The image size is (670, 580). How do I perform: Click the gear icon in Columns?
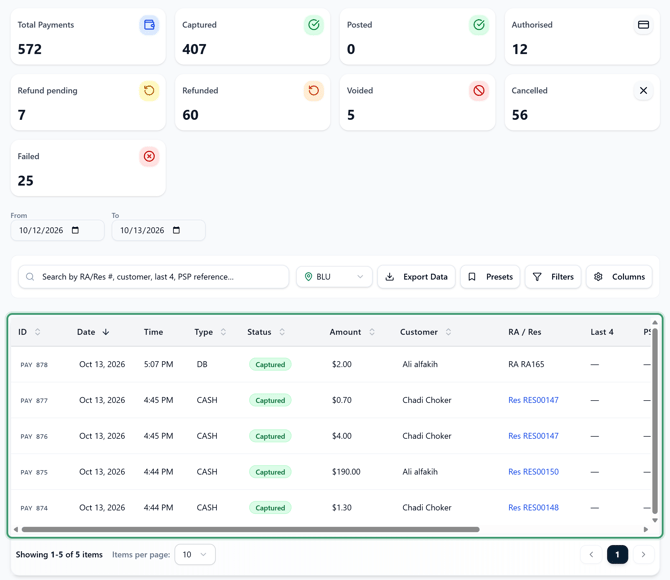(x=598, y=277)
